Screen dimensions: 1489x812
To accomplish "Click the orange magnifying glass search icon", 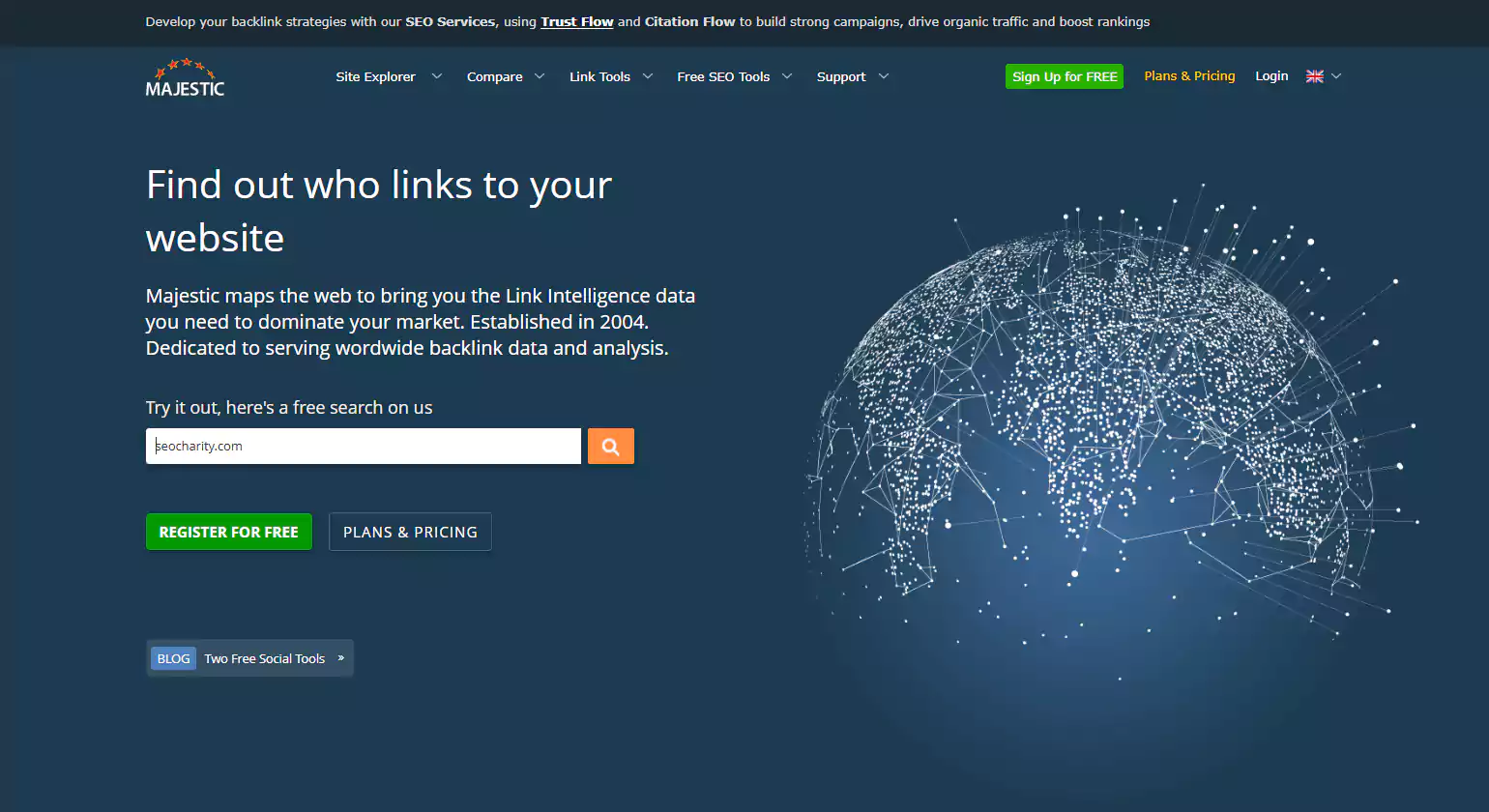I will coord(610,446).
